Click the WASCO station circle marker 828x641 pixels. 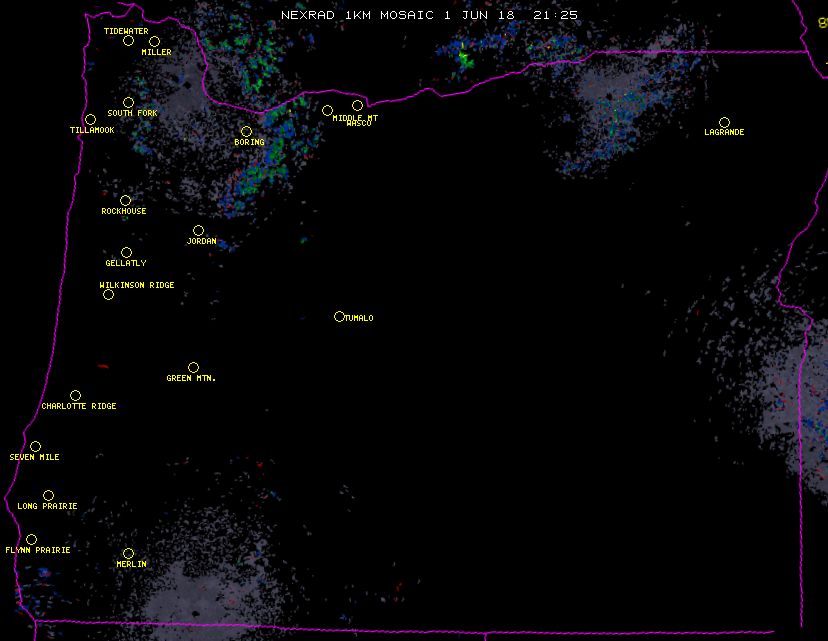pos(357,105)
